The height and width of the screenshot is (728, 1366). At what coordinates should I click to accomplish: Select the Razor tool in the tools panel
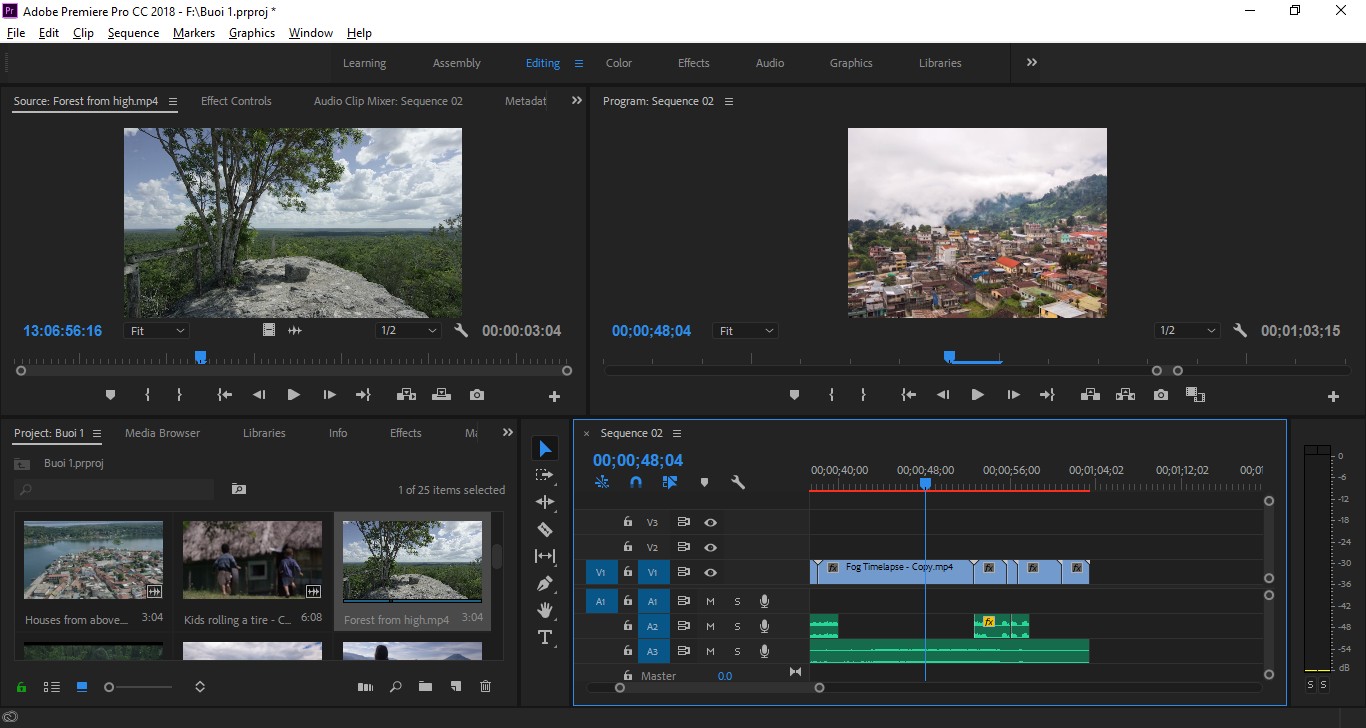[x=545, y=529]
